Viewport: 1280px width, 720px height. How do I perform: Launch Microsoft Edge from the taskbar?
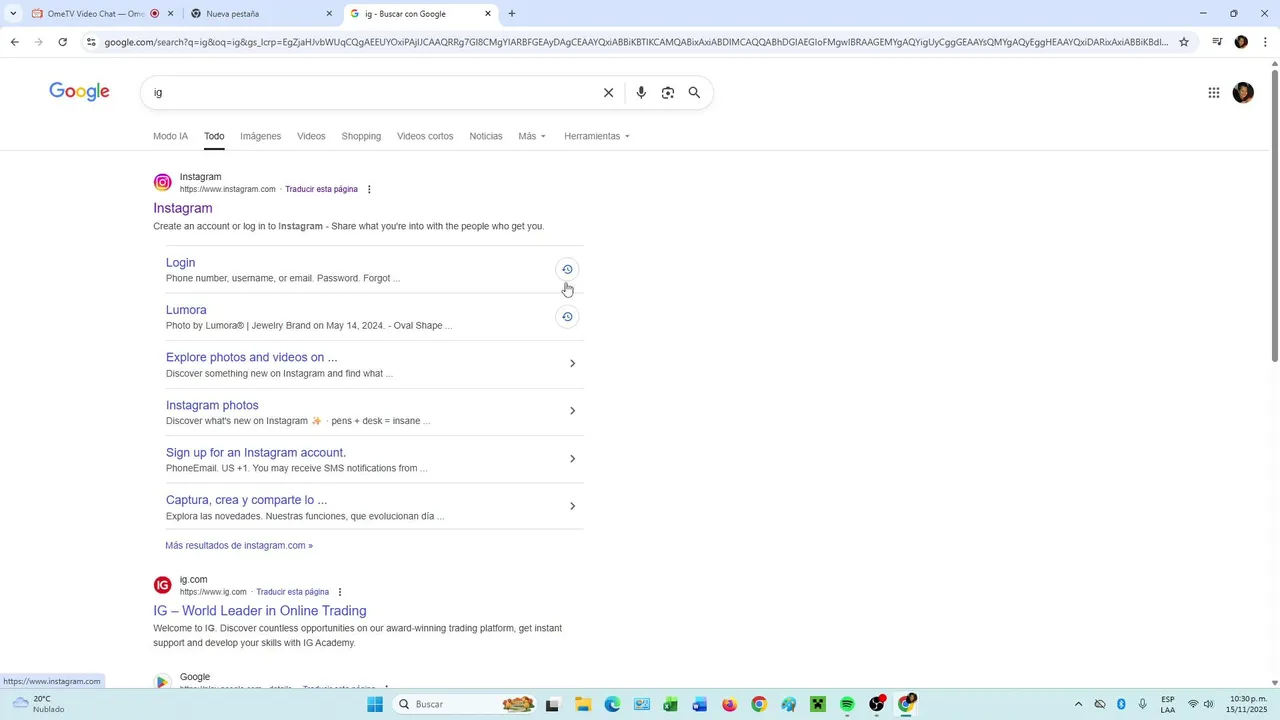point(612,704)
